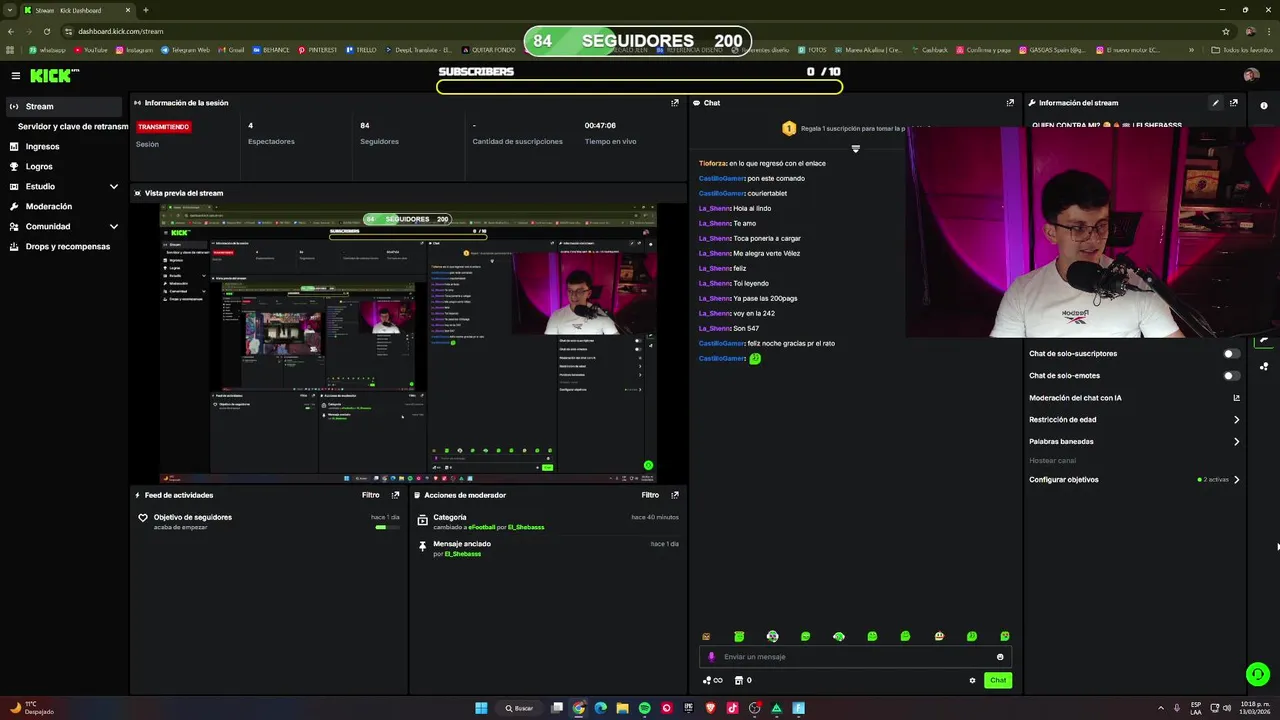1280x720 pixels.
Task: Click the scroll-down indicator atop chat
Action: point(855,149)
